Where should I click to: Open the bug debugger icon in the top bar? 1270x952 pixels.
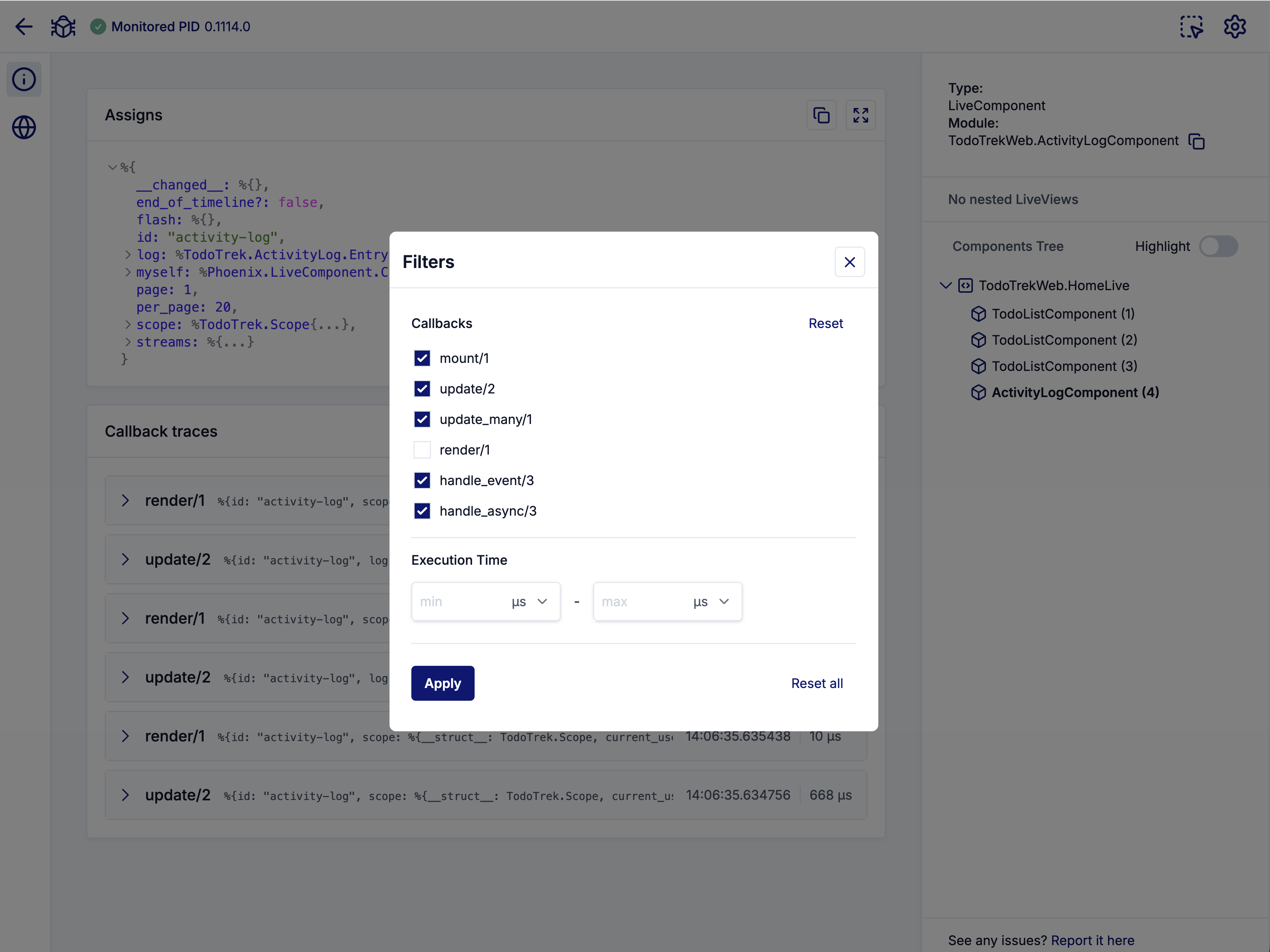63,26
